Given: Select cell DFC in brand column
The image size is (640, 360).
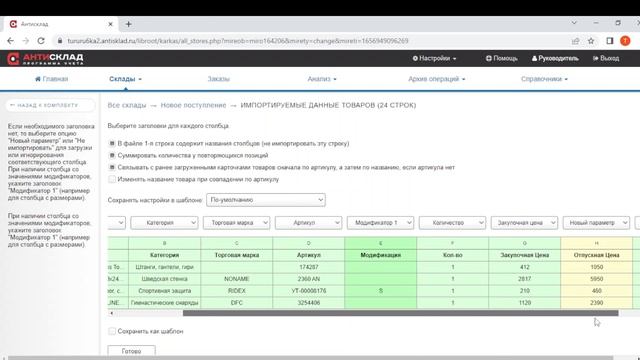Looking at the screenshot, I should 237,303.
